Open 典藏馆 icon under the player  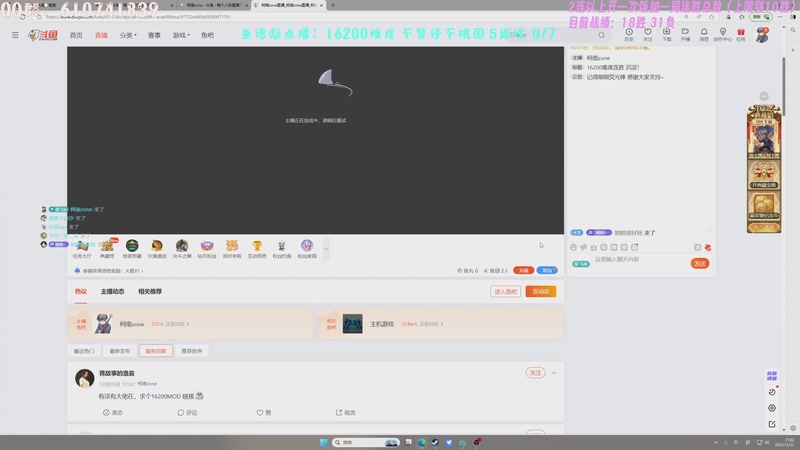tap(107, 249)
